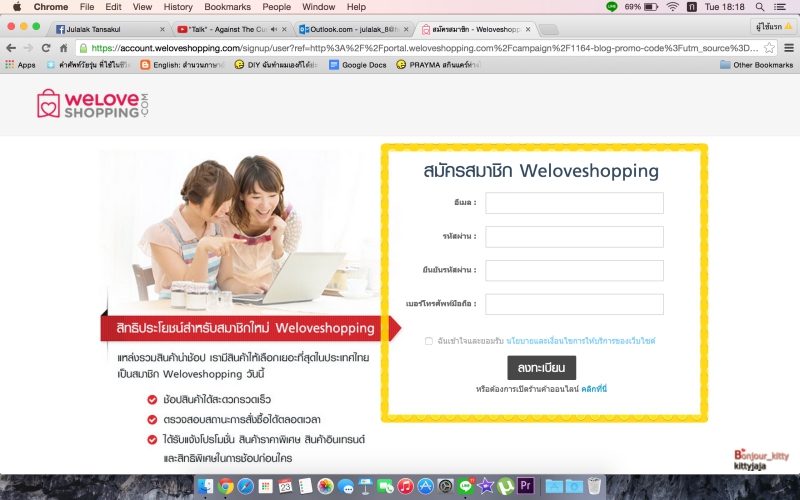
Task: Switch to the Outlook.com tab
Action: (353, 29)
